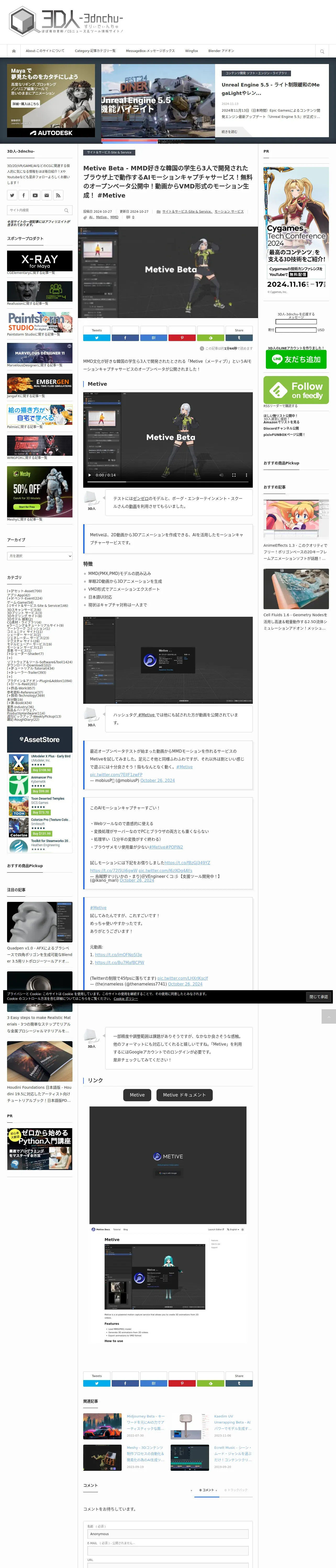Open the sidebar email contact icon

[x=47, y=195]
